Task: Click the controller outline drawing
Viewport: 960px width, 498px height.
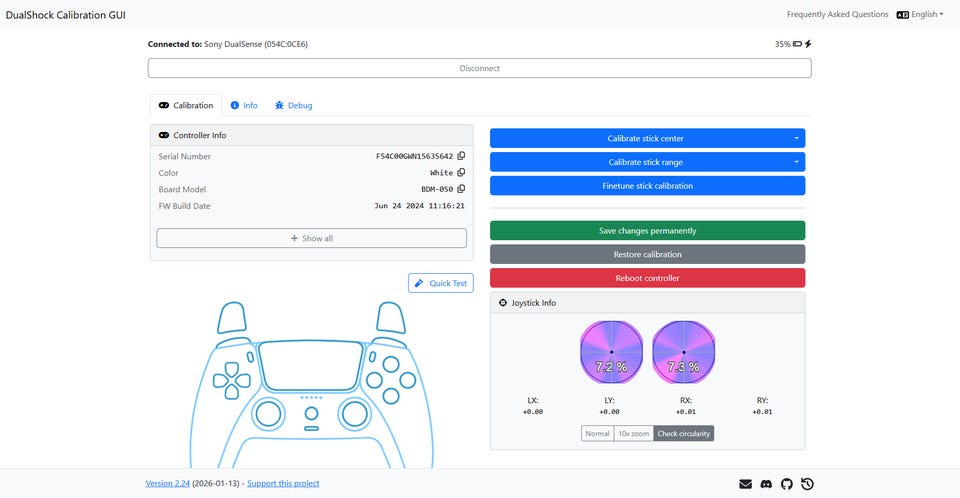Action: [x=312, y=385]
